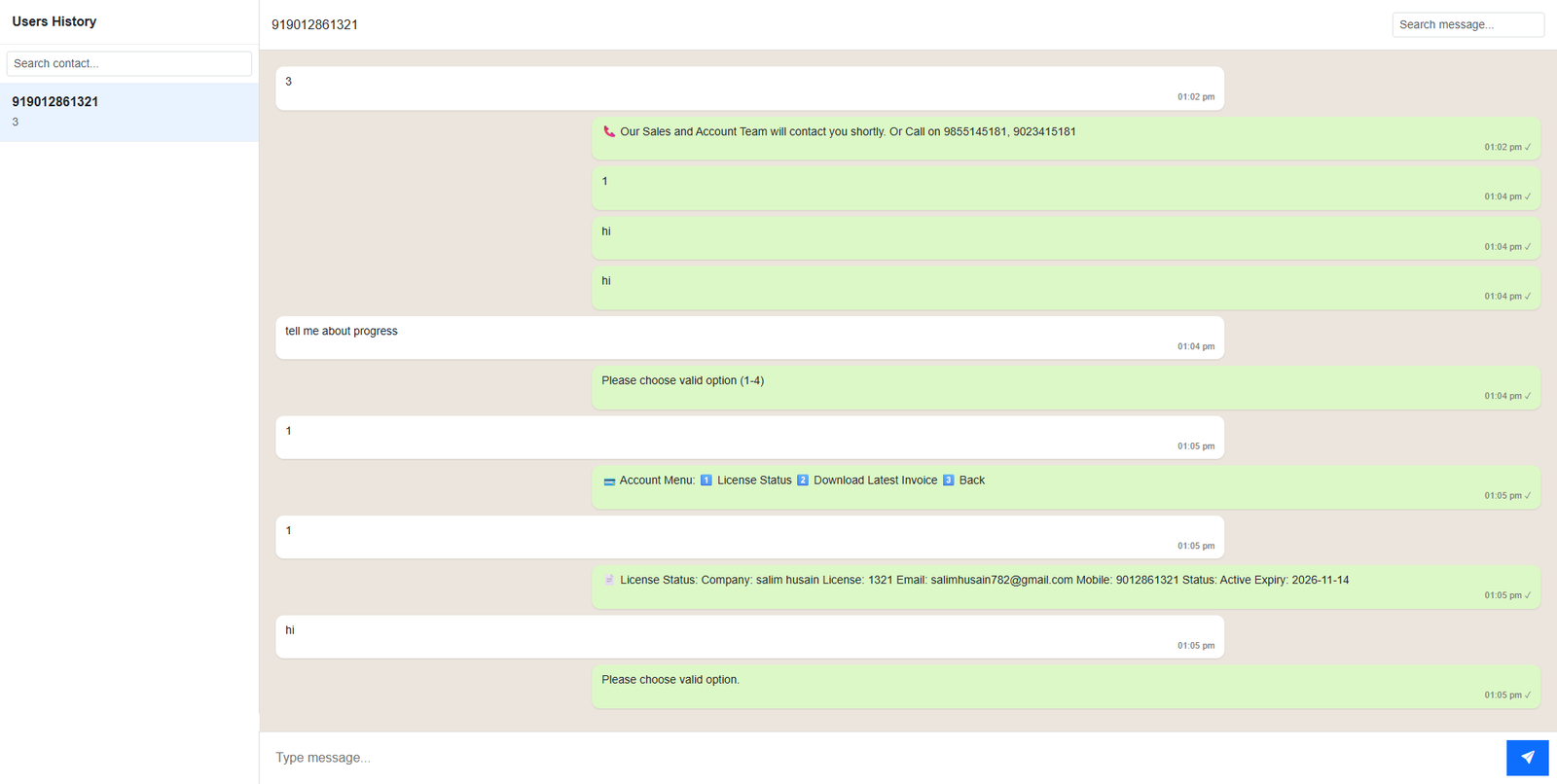Click the checkmark on 'Please choose valid option (1-4)'
This screenshot has width=1557, height=784.
coord(1528,396)
